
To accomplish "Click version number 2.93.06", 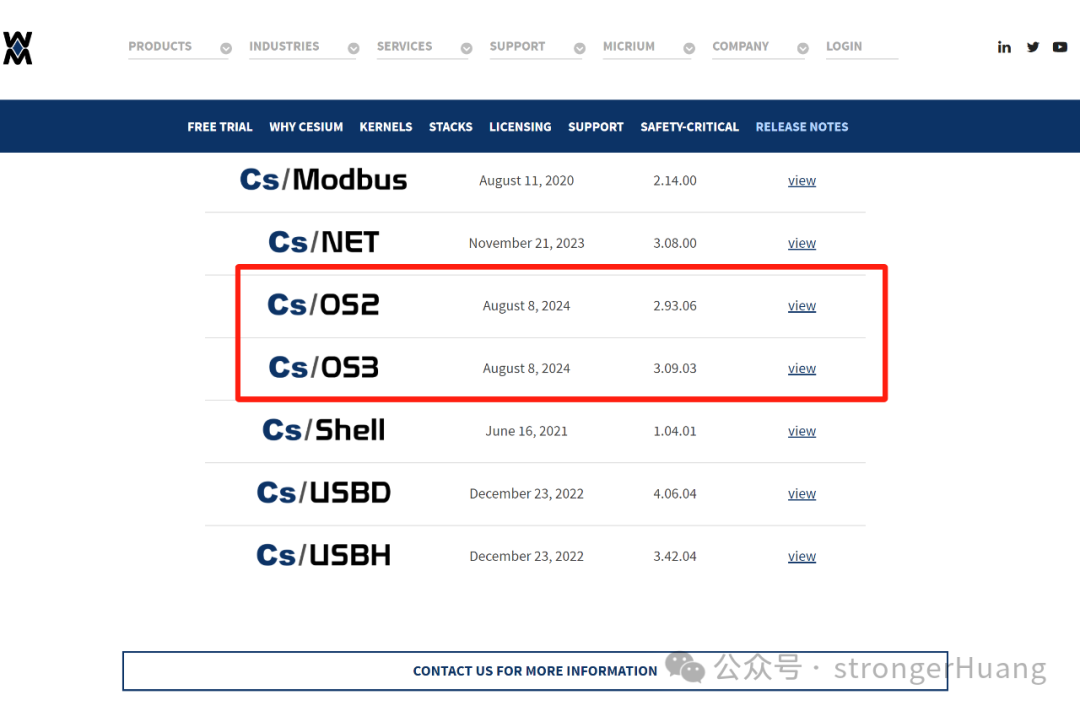I will (x=675, y=305).
